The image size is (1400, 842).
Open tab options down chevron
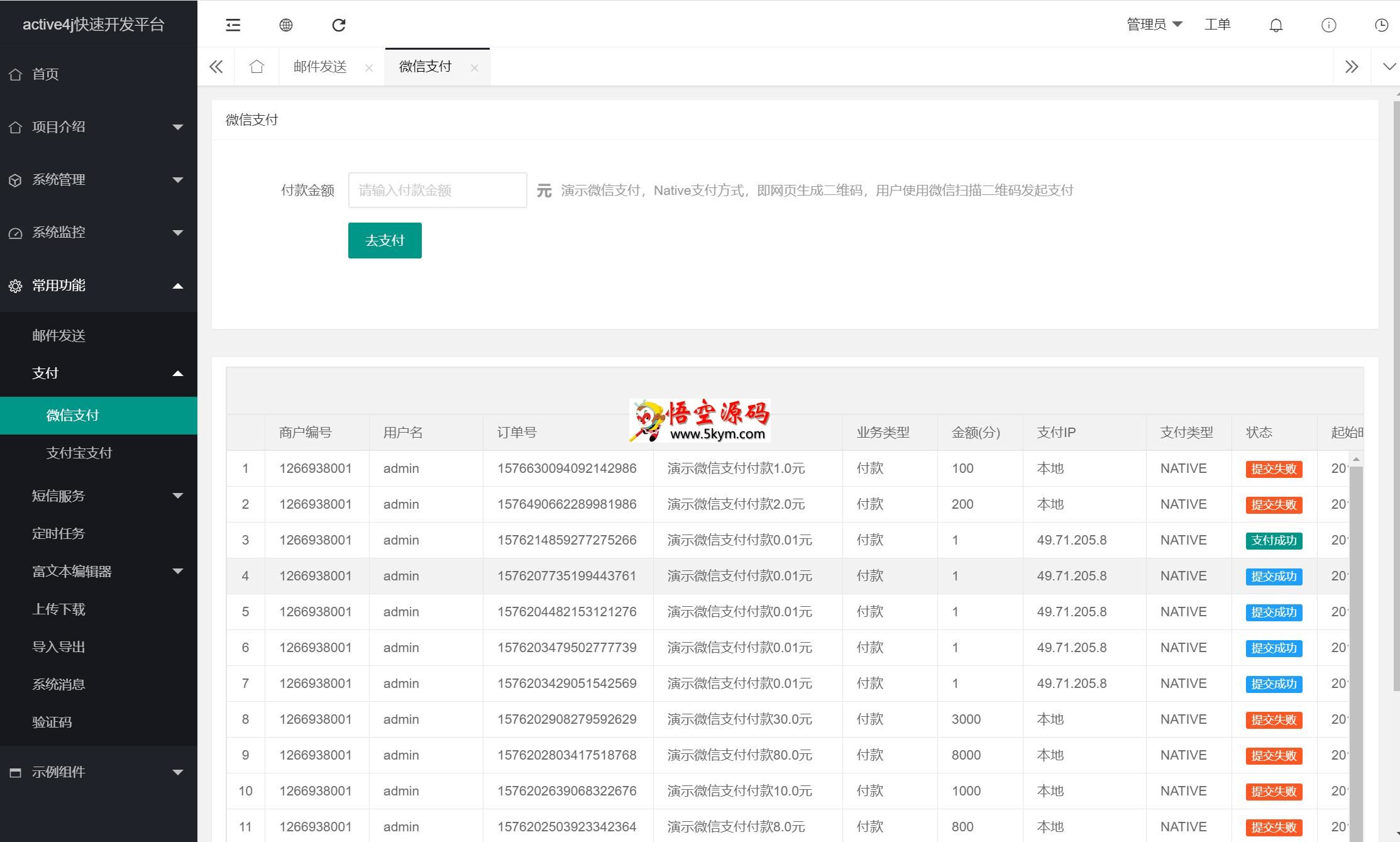pyautogui.click(x=1389, y=67)
